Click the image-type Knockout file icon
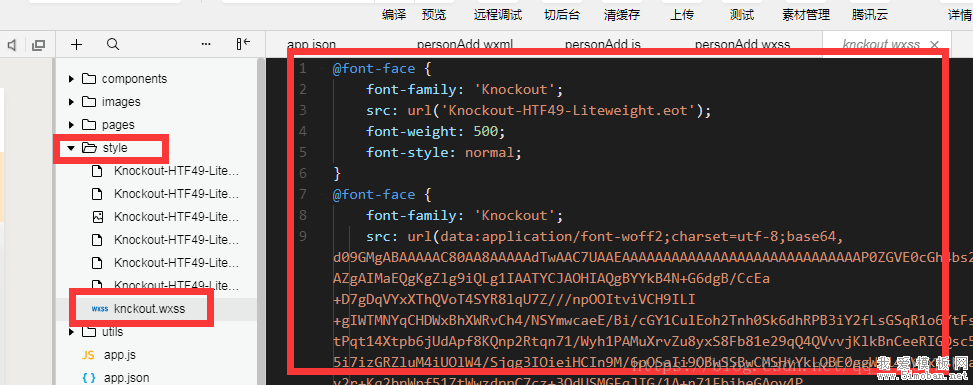973x385 pixels. pos(97,217)
